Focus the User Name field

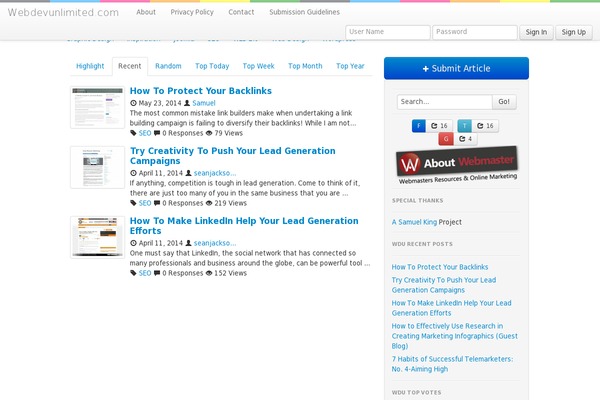388,32
